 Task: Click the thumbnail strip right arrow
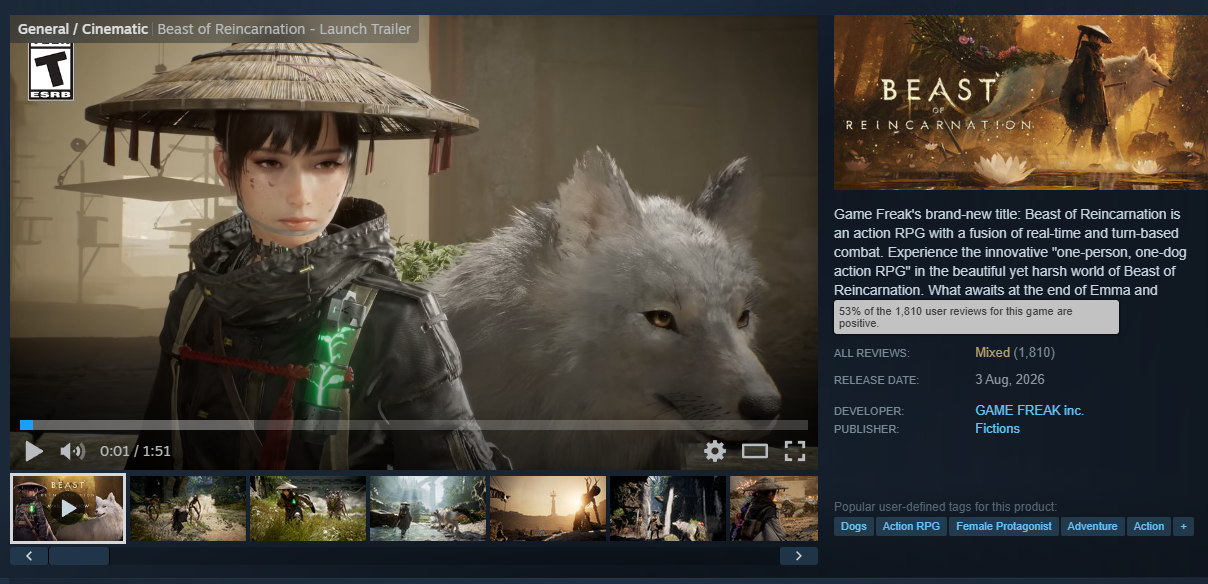798,556
